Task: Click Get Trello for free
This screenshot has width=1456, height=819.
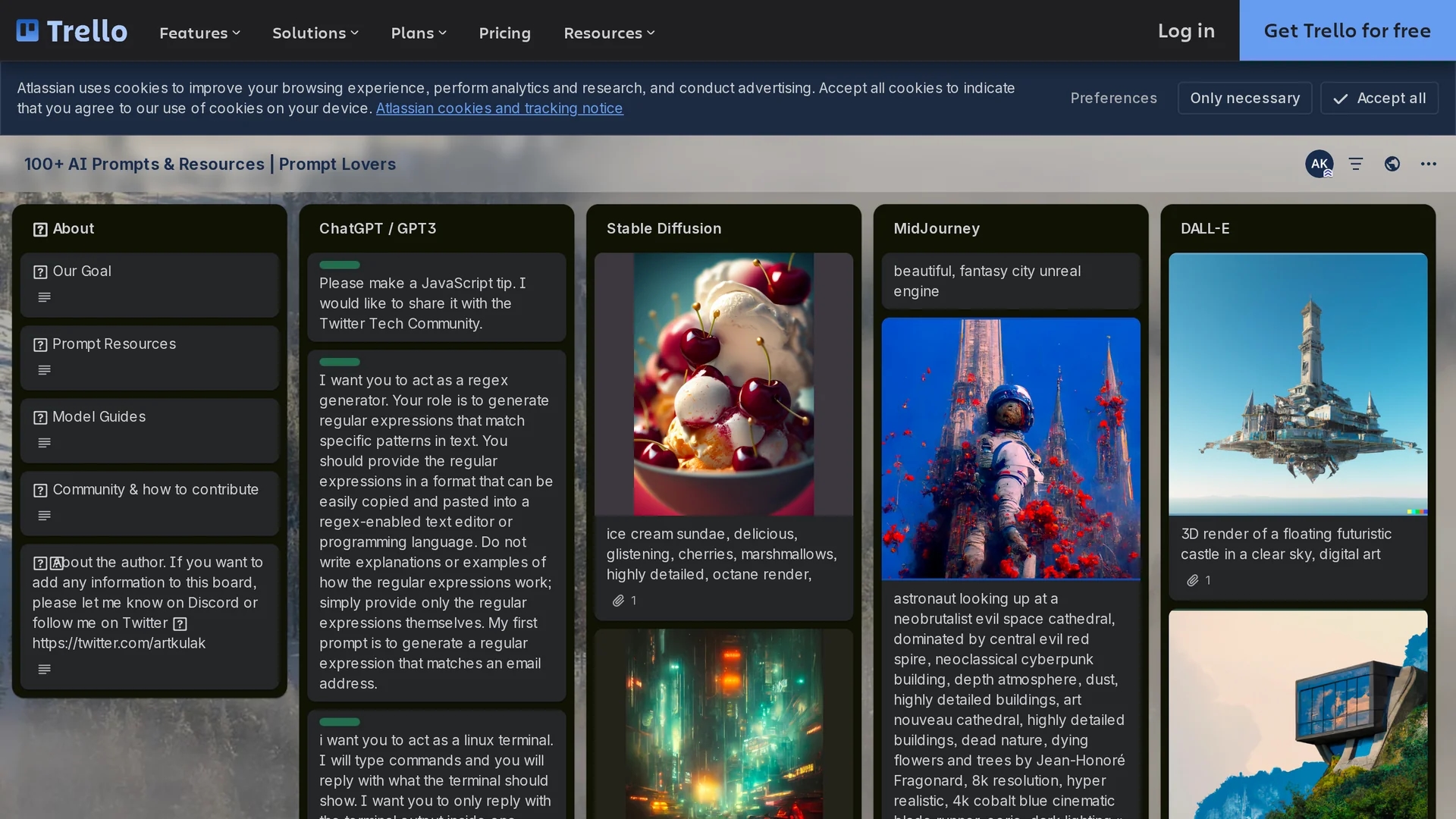Action: pos(1348,30)
